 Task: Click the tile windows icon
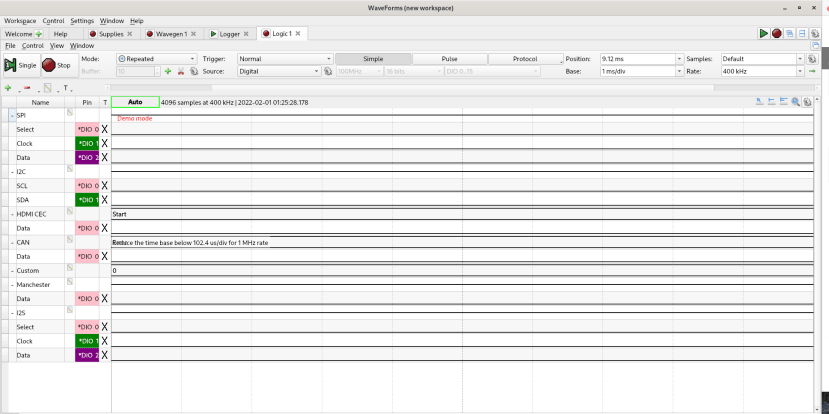(802, 33)
